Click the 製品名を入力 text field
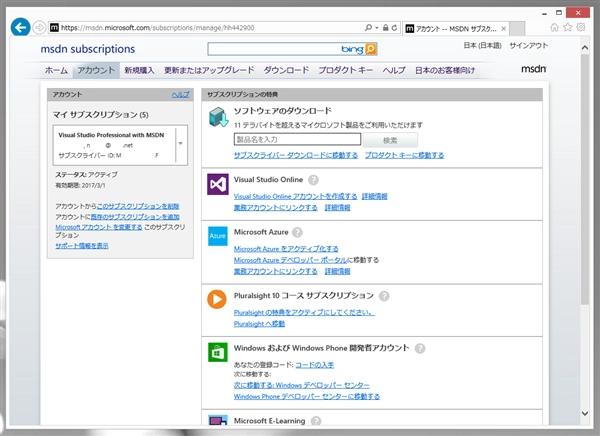The image size is (600, 436). (x=297, y=139)
